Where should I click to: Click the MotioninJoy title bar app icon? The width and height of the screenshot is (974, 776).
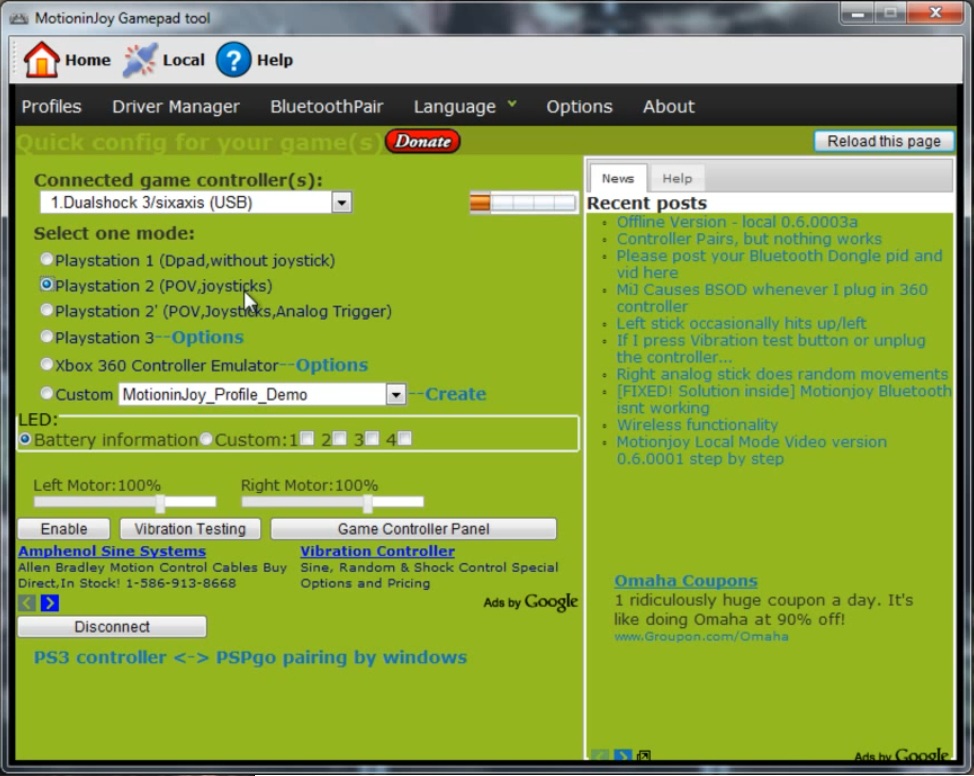(x=19, y=18)
